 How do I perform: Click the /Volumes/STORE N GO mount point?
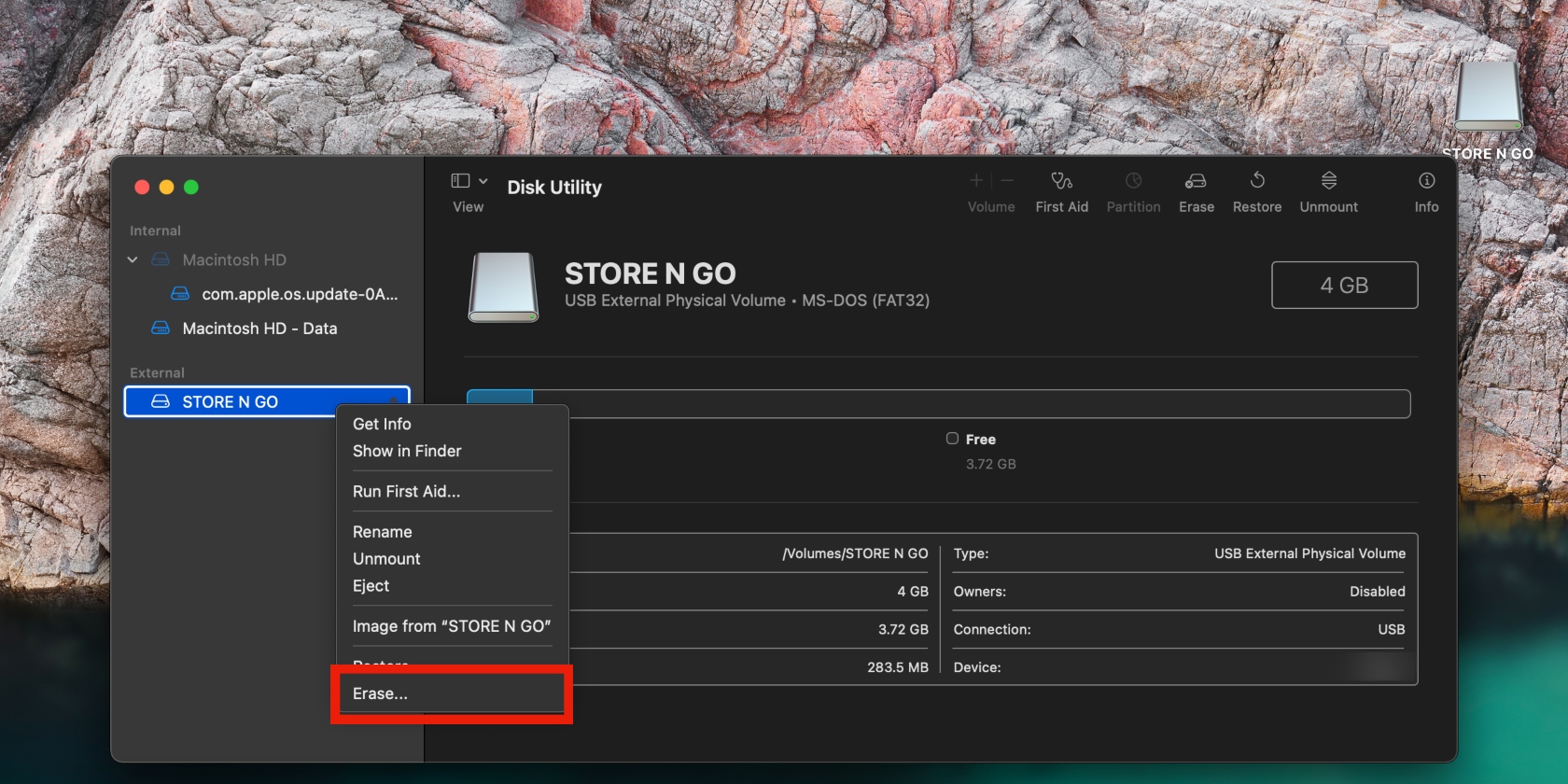click(x=855, y=553)
